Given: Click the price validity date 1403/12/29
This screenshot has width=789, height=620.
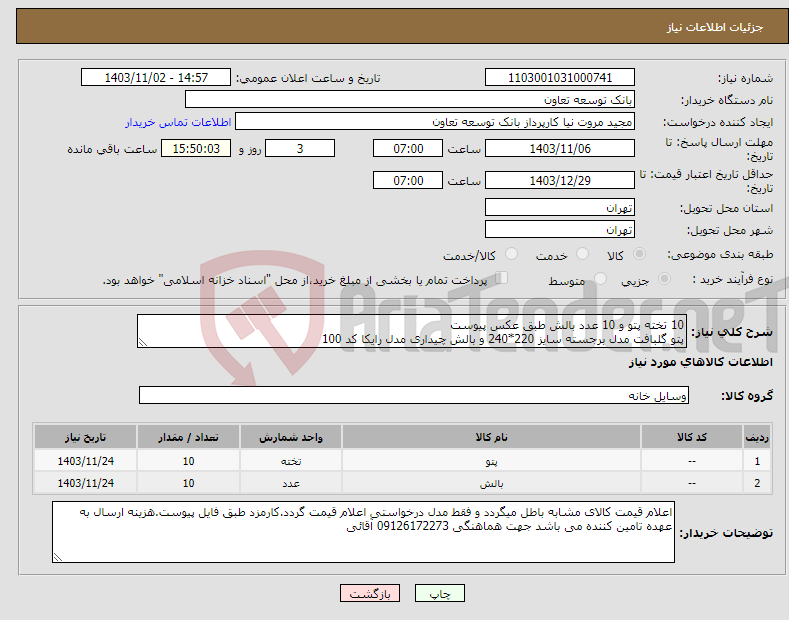Looking at the screenshot, I should pos(560,180).
